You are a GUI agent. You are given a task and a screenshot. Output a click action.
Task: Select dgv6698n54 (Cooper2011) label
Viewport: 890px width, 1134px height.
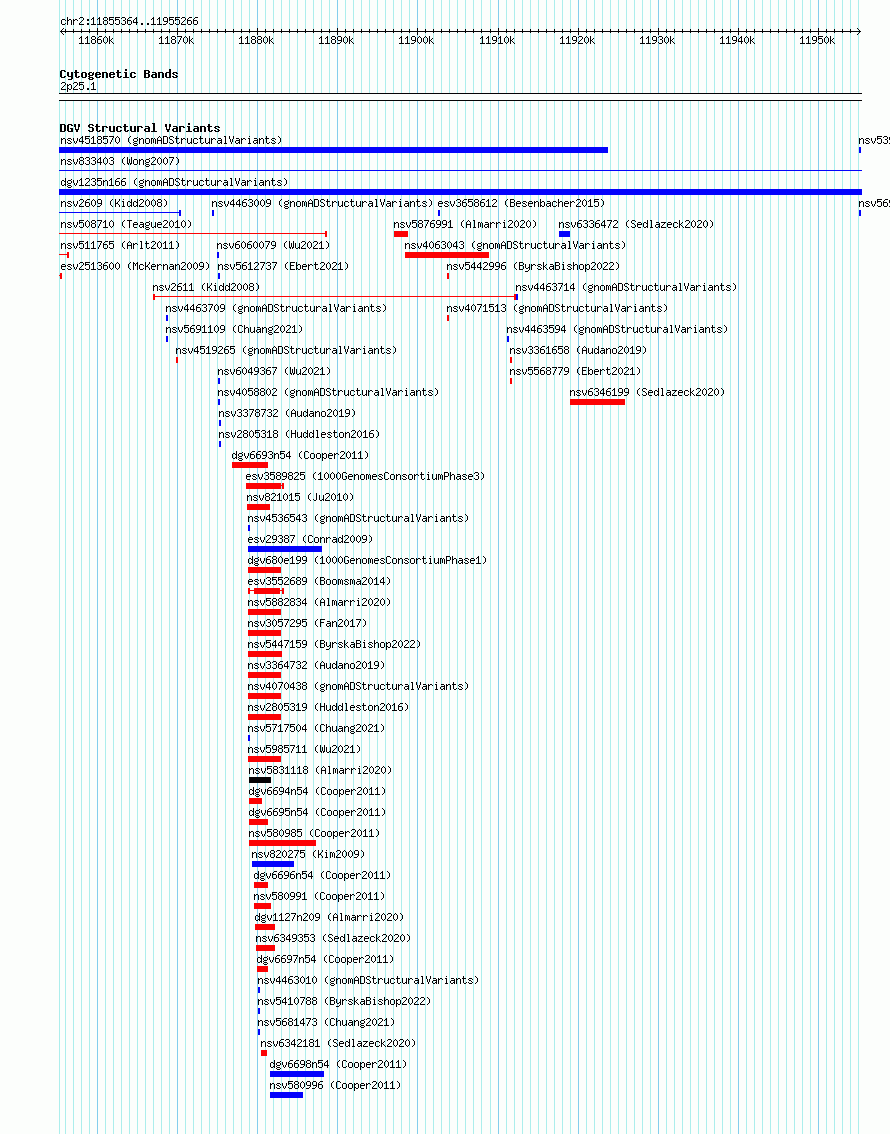point(338,1064)
